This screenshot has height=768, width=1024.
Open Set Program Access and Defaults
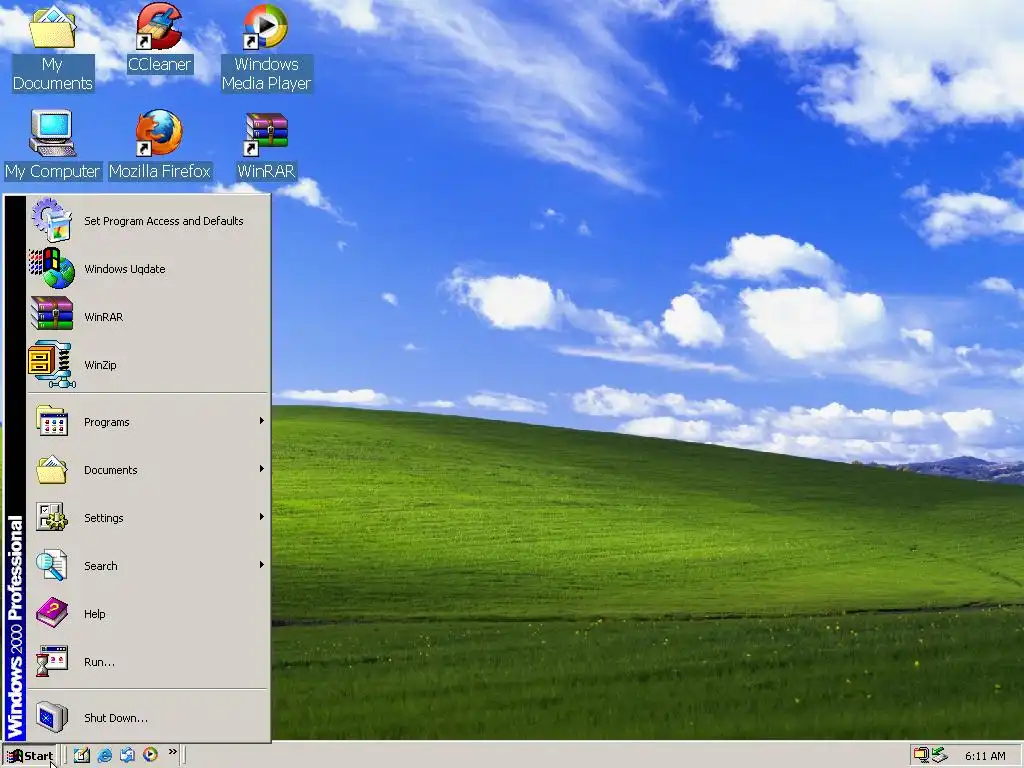[x=148, y=221]
